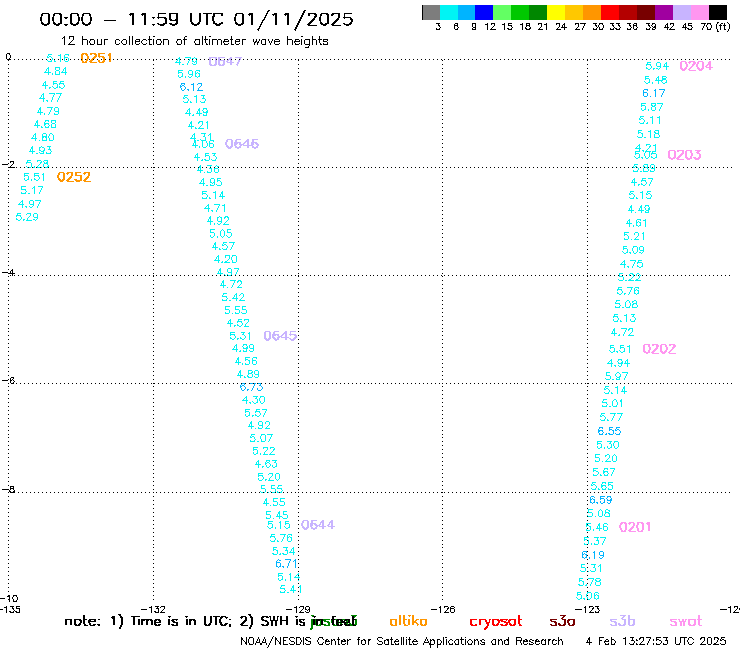Choose the black 70 ft color swatch
Image resolution: width=740 pixels, height=650 pixels.
(x=718, y=12)
